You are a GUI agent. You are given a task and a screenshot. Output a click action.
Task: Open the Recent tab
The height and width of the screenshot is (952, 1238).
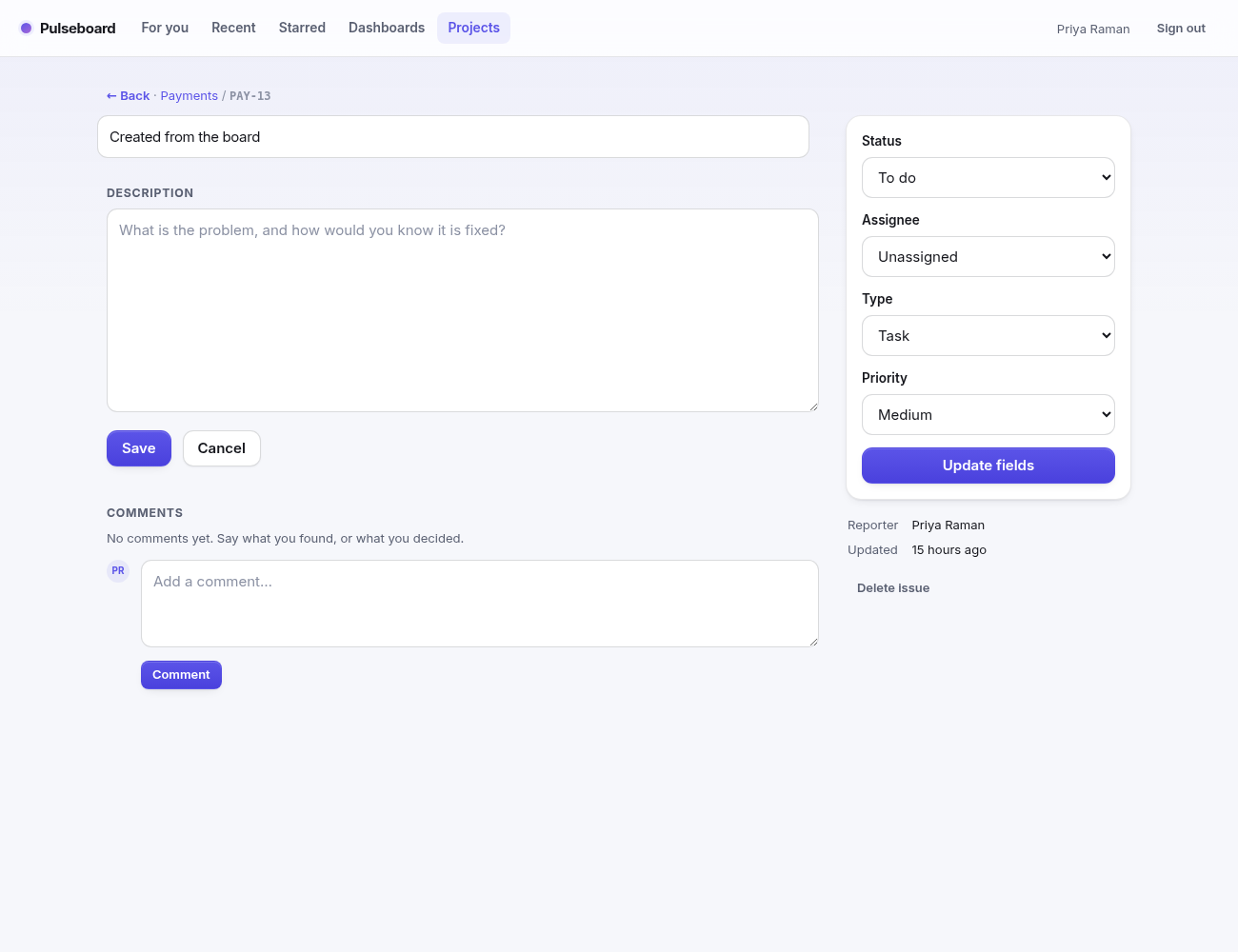click(x=233, y=28)
